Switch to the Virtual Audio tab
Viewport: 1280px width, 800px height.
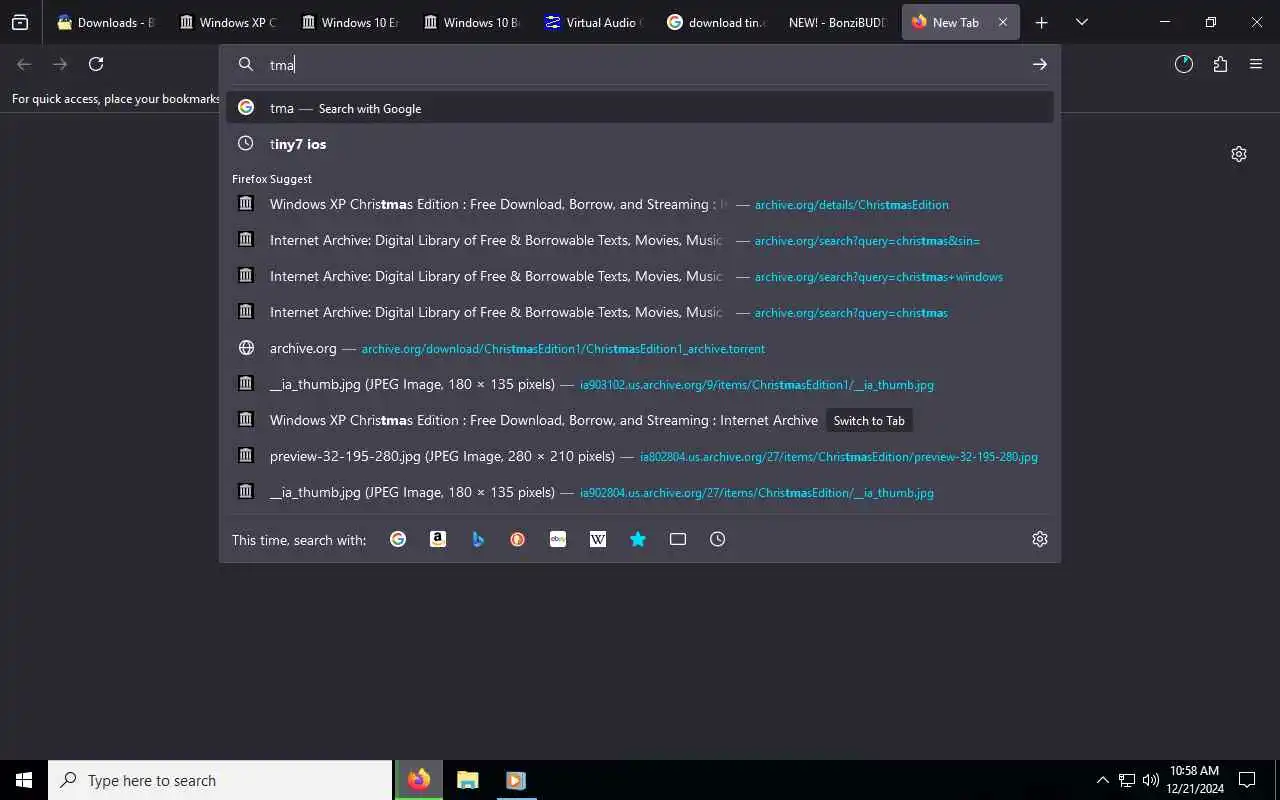595,22
